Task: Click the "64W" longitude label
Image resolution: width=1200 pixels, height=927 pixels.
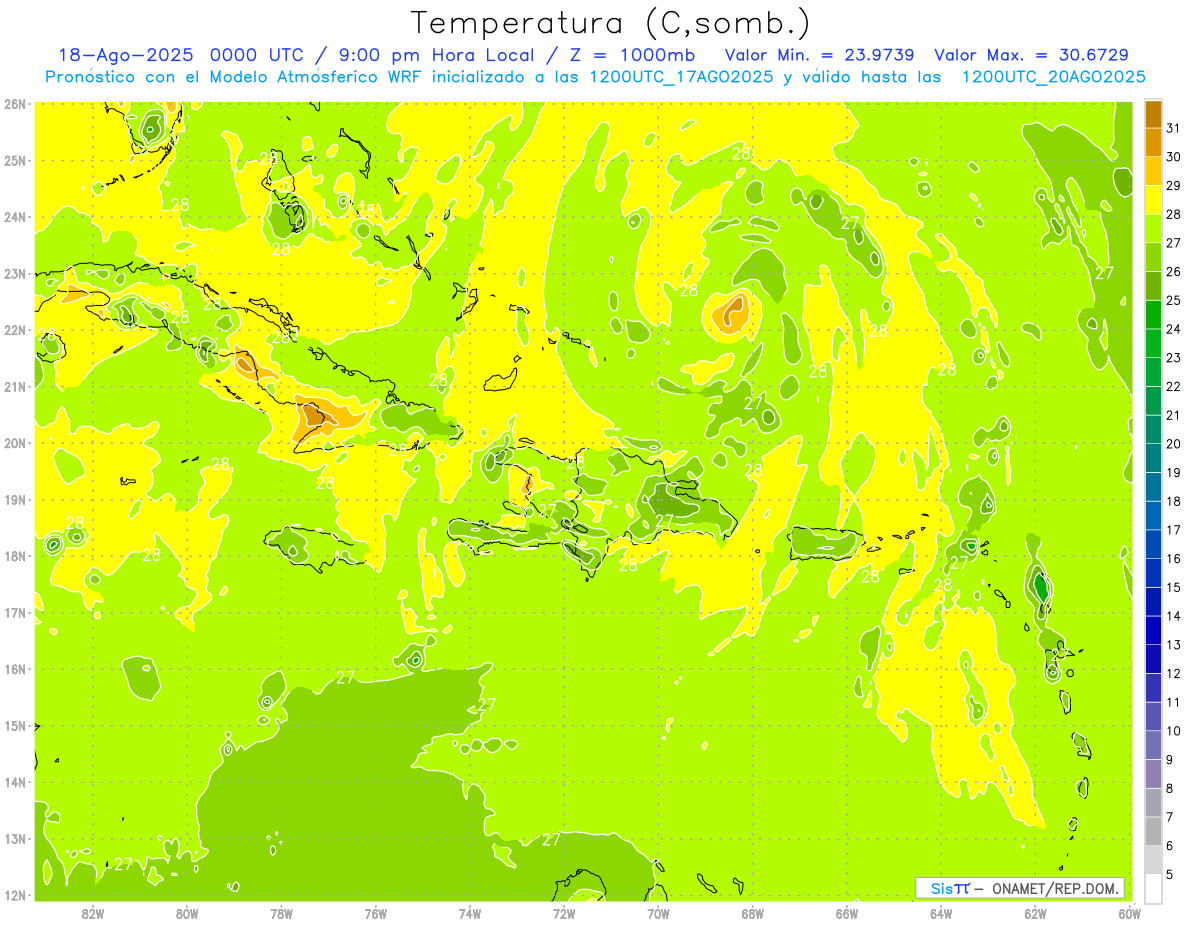Action: click(941, 913)
